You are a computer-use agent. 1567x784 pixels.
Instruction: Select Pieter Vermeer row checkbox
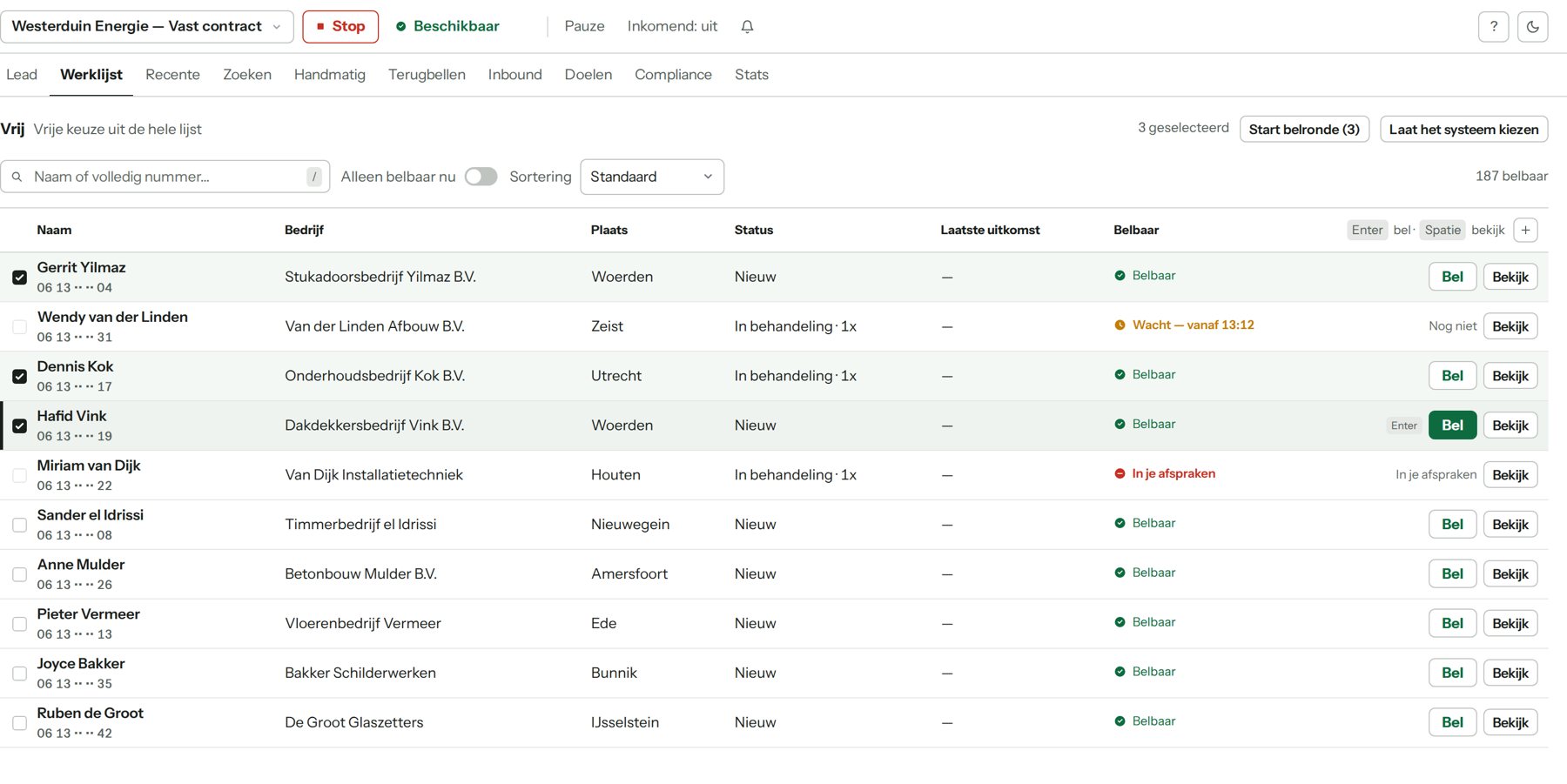pyautogui.click(x=19, y=625)
